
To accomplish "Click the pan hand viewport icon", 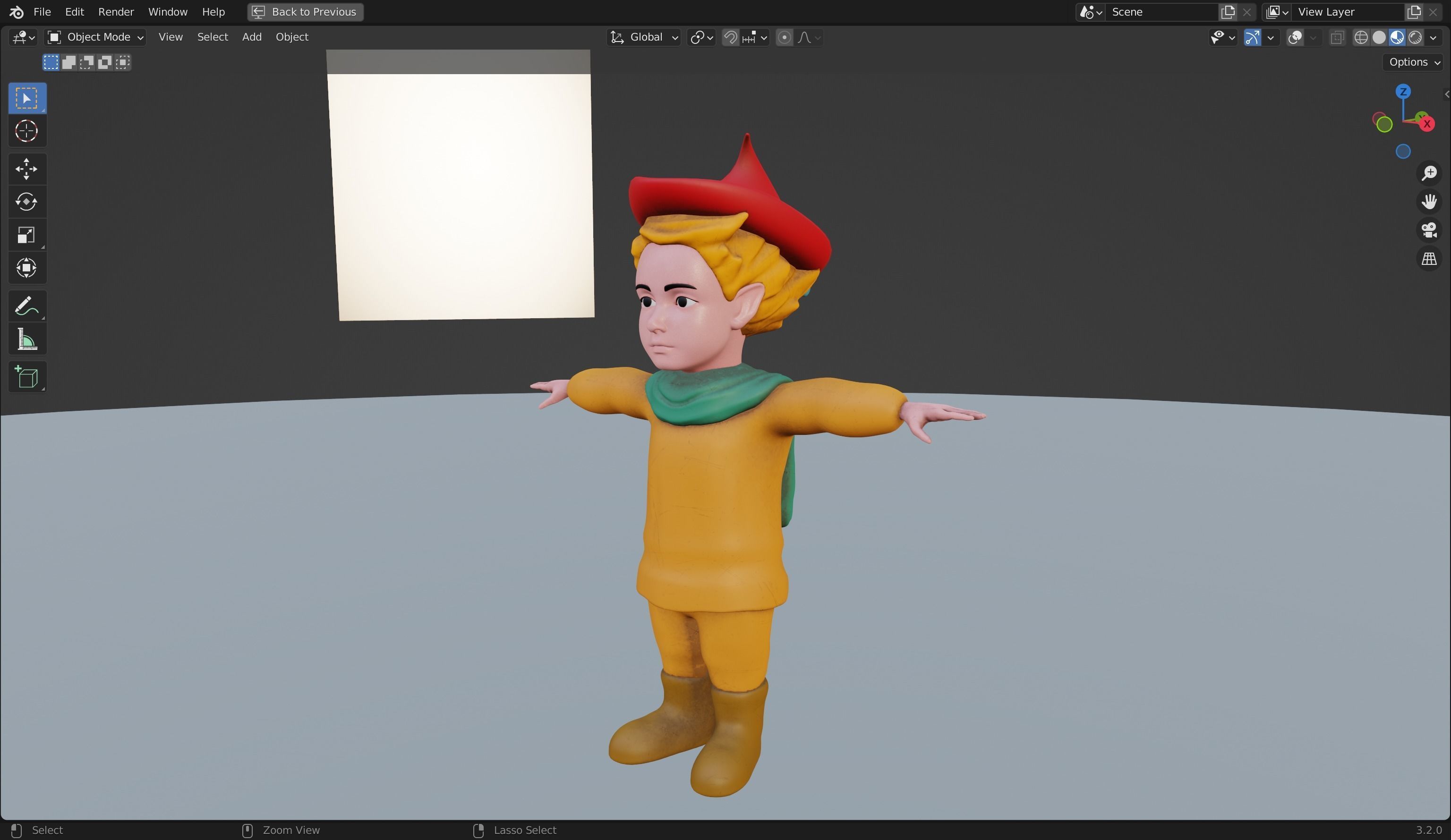I will coord(1429,202).
